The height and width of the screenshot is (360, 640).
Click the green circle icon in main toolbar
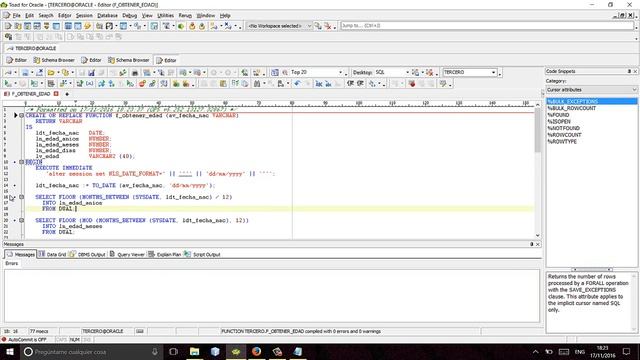tap(181, 26)
